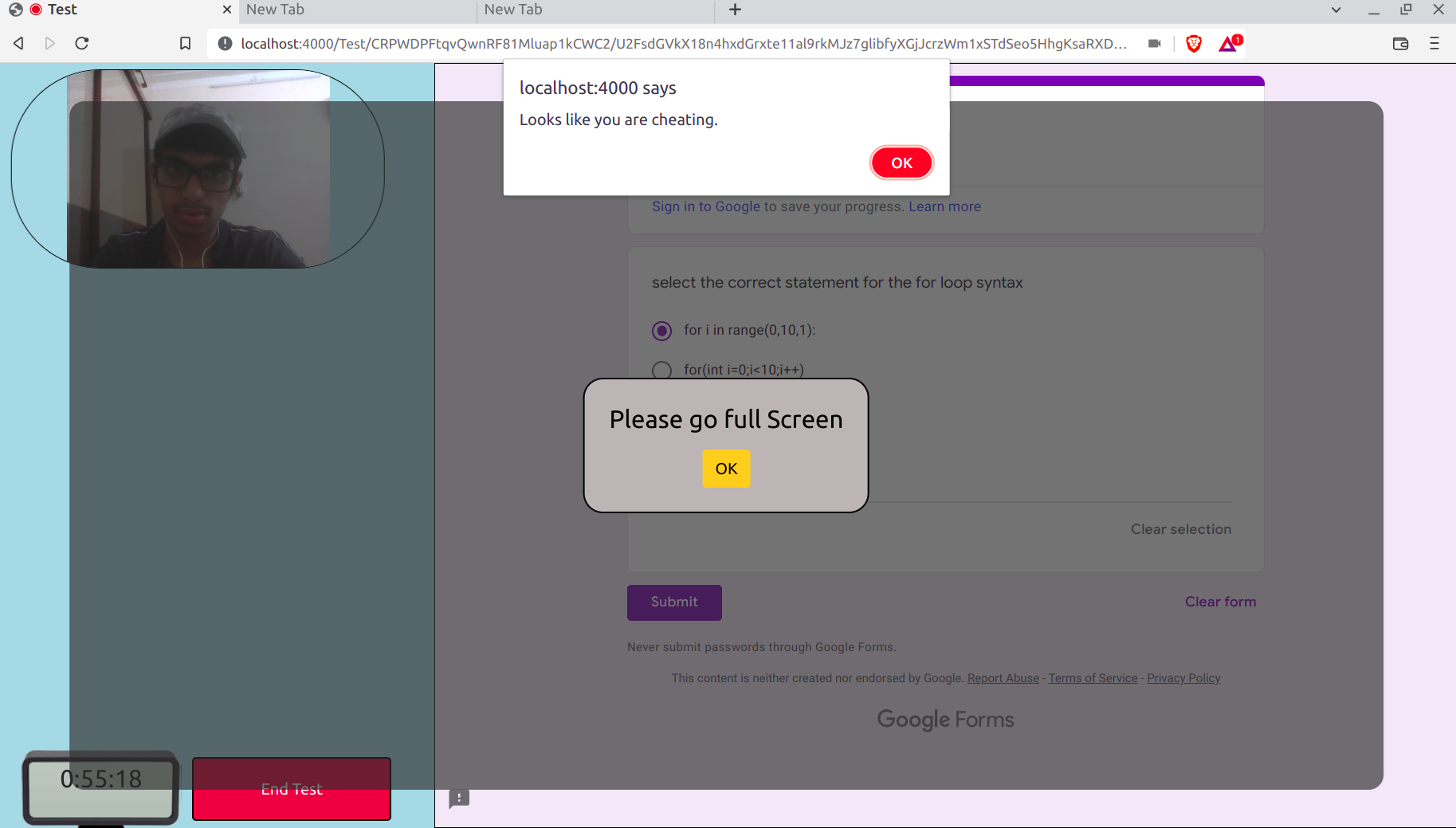Click the End Test button
1456x828 pixels.
292,789
